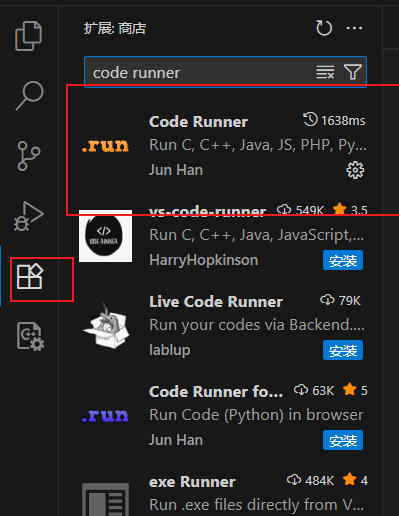Click vs-code-runner 3.5 star rating
Viewport: 399px width, 516px height.
coord(350,210)
